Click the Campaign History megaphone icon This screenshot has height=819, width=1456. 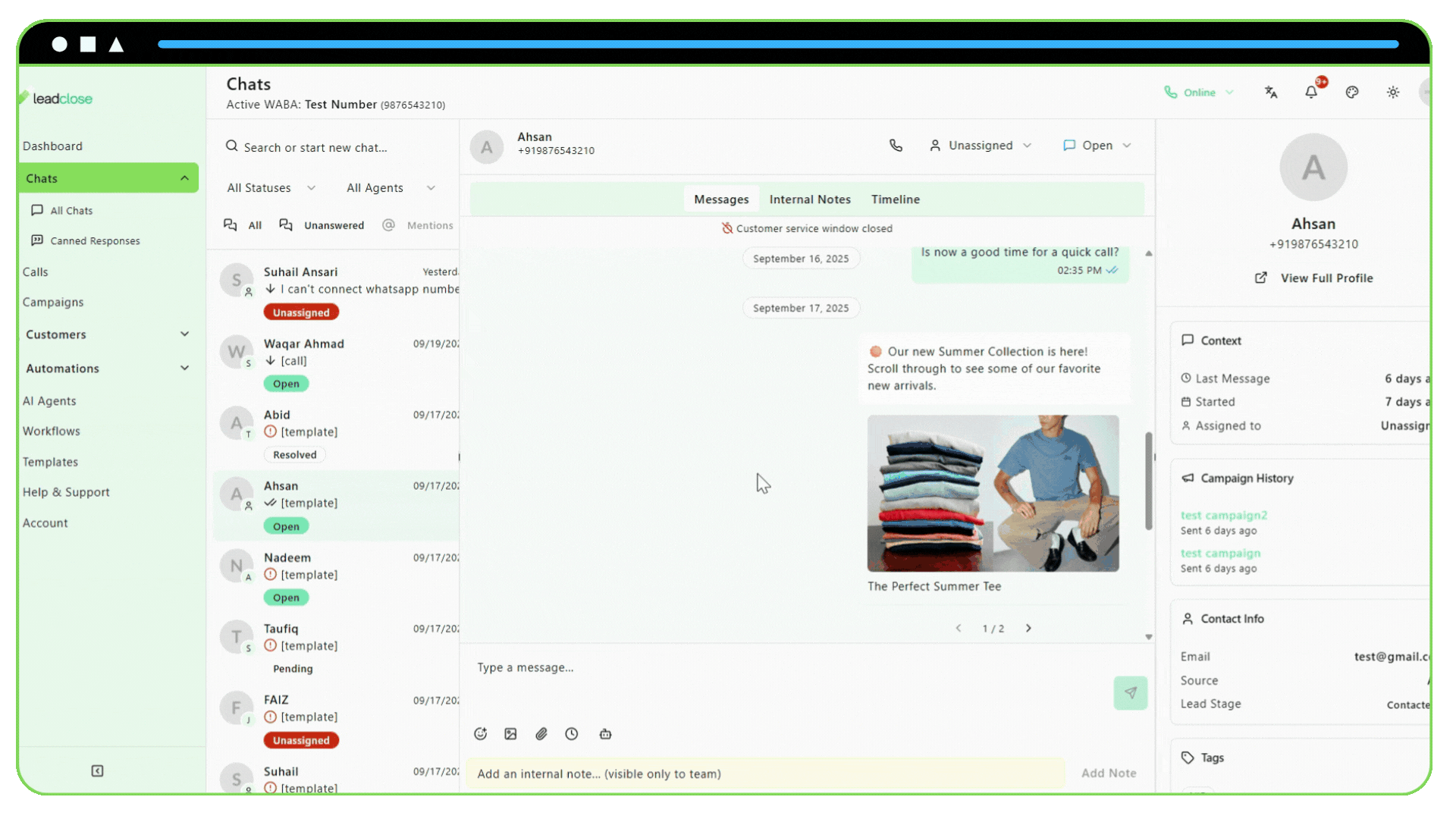[x=1188, y=478]
